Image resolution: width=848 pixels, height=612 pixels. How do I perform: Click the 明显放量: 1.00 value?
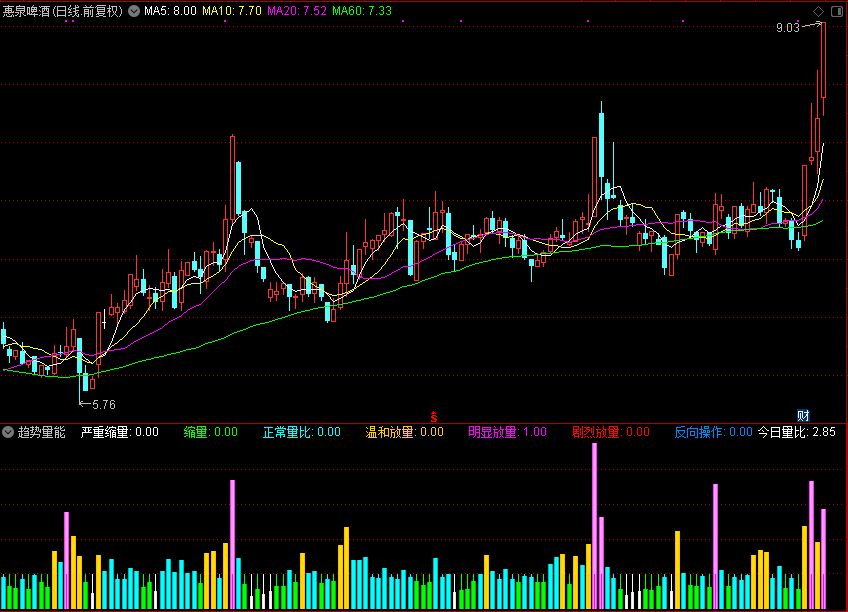tap(507, 432)
